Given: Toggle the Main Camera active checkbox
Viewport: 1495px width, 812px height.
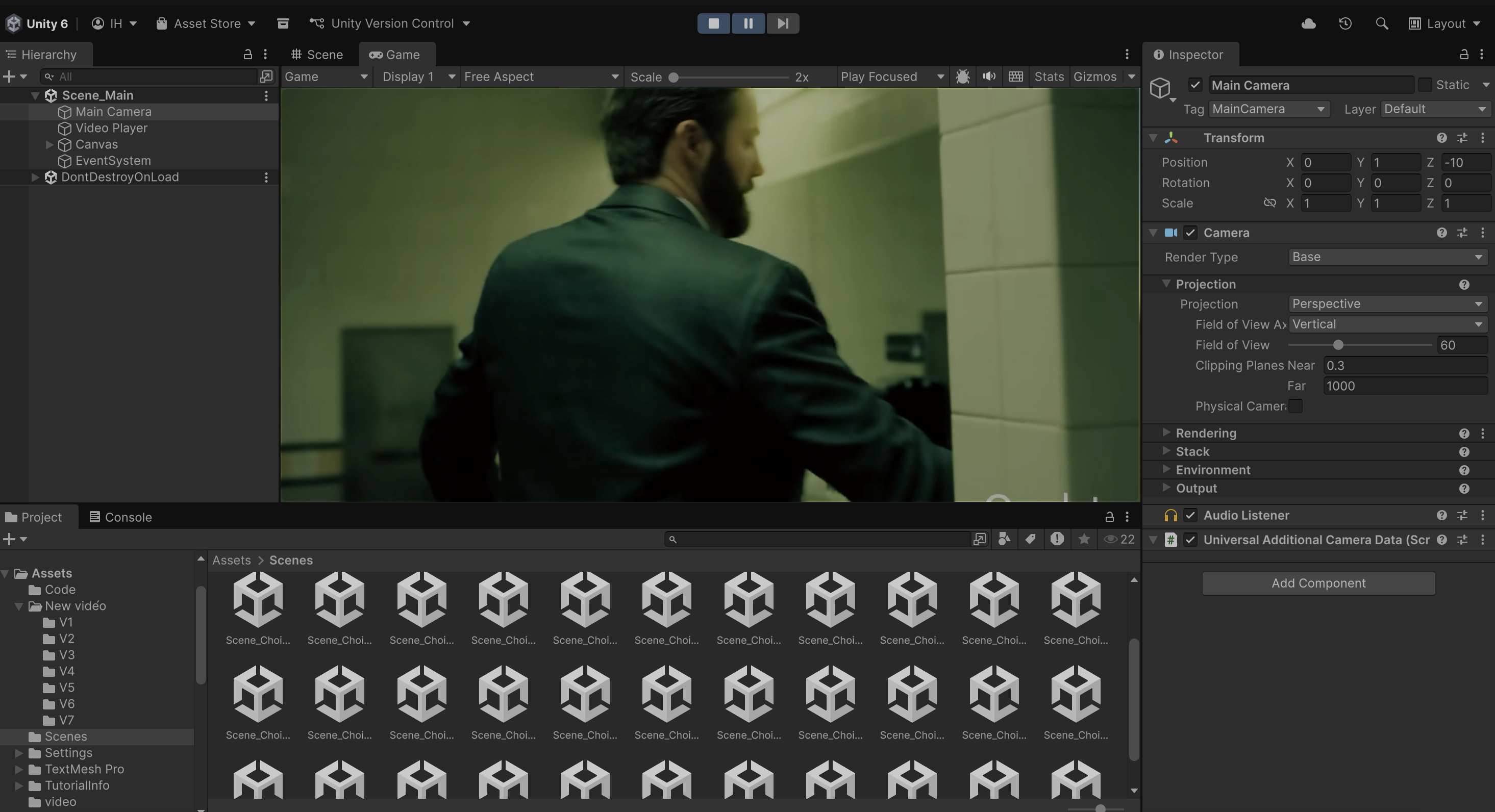Looking at the screenshot, I should [1195, 85].
